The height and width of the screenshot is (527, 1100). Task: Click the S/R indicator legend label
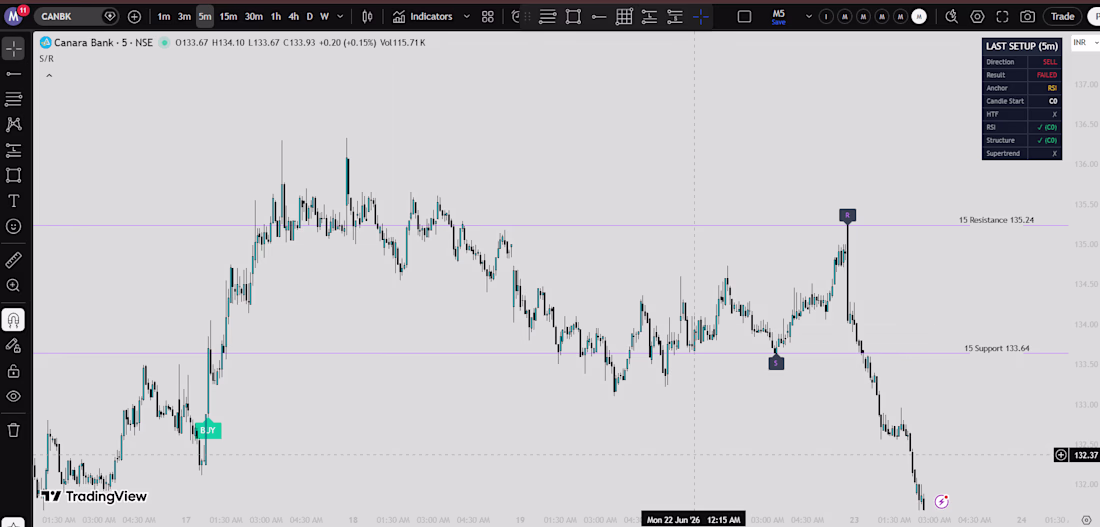tap(46, 59)
